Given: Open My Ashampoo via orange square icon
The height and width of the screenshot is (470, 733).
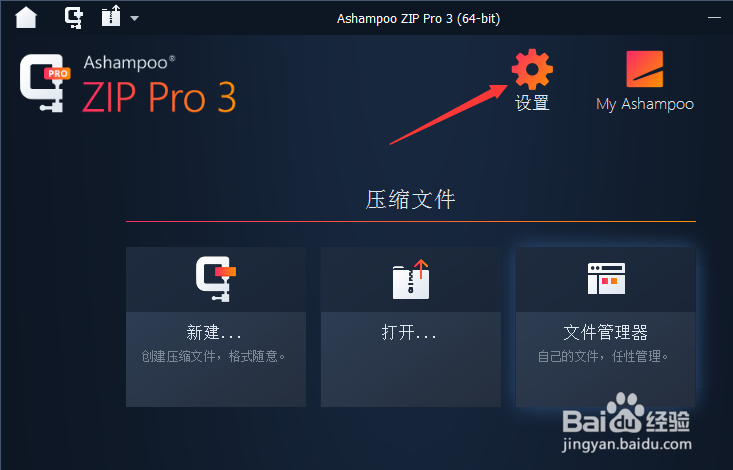Looking at the screenshot, I should [645, 69].
